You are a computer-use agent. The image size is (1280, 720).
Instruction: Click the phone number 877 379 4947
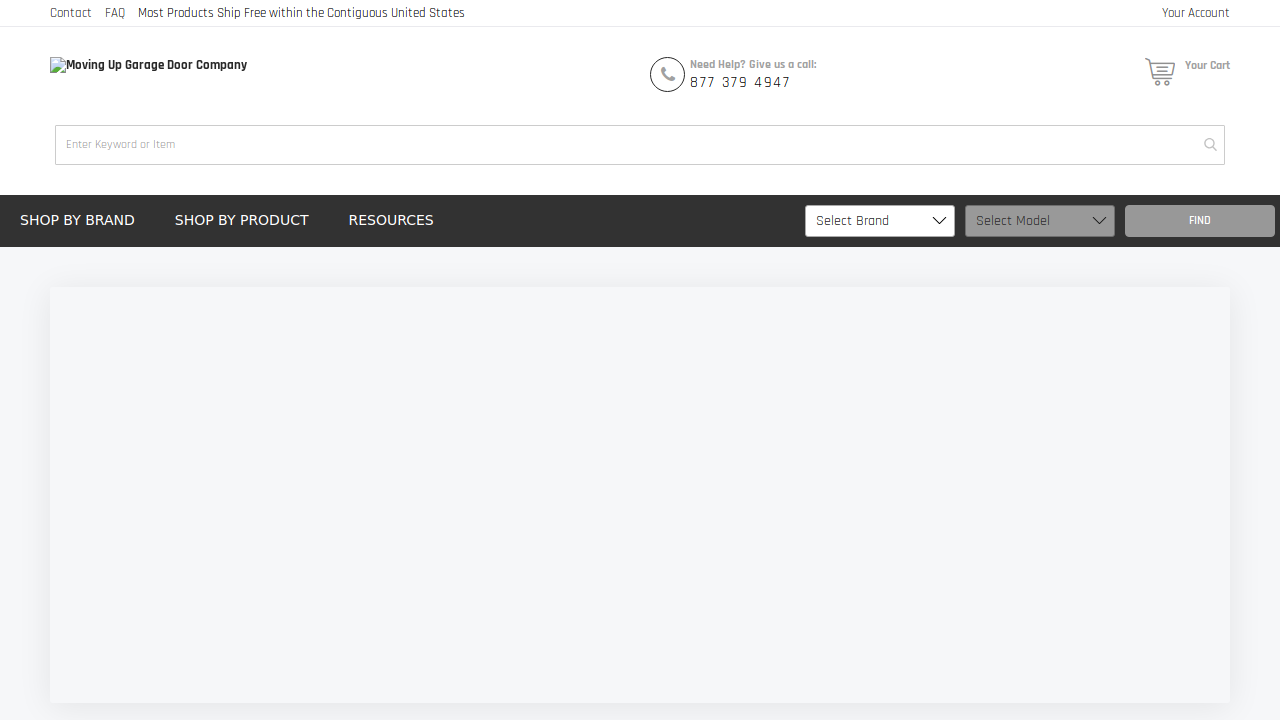[740, 83]
